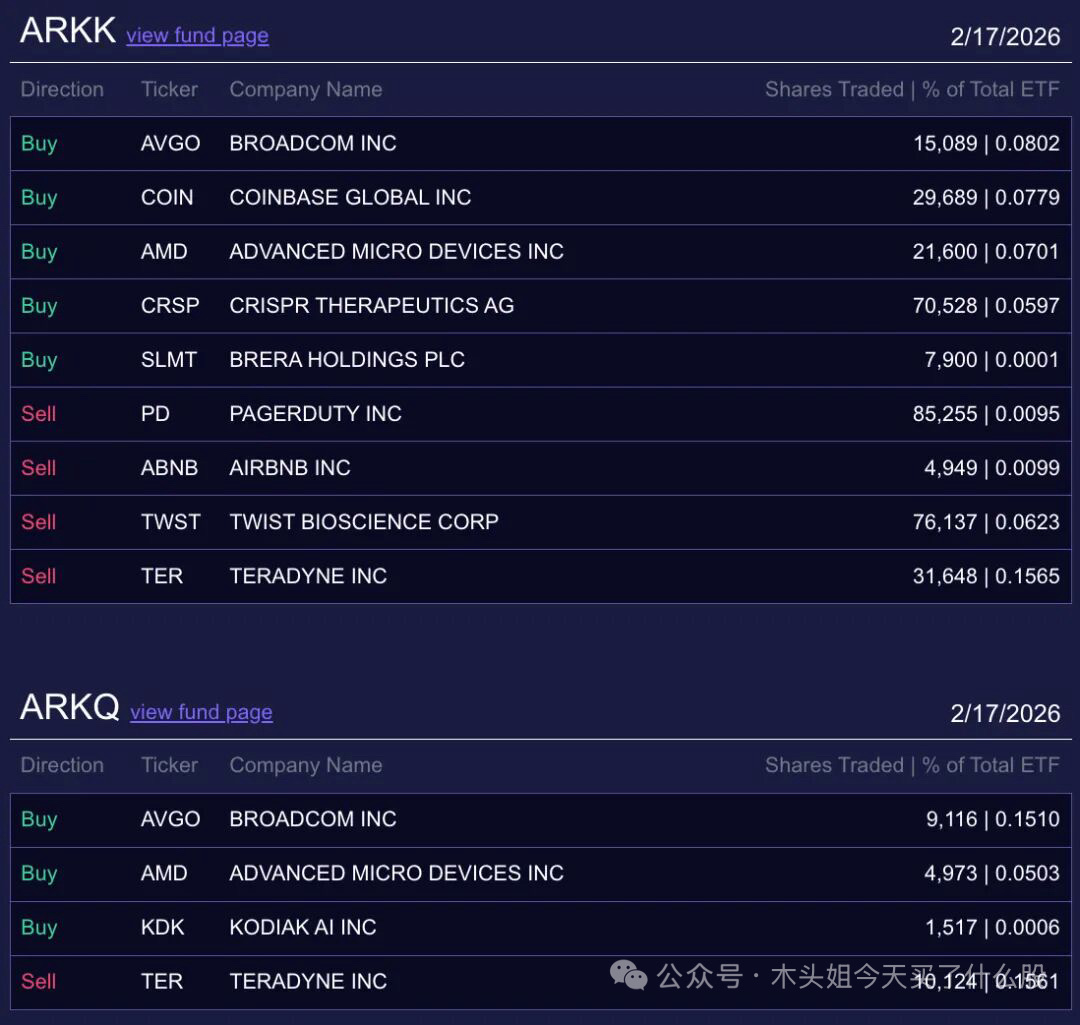Click the ARKK fund heading
This screenshot has width=1080, height=1025.
click(68, 31)
